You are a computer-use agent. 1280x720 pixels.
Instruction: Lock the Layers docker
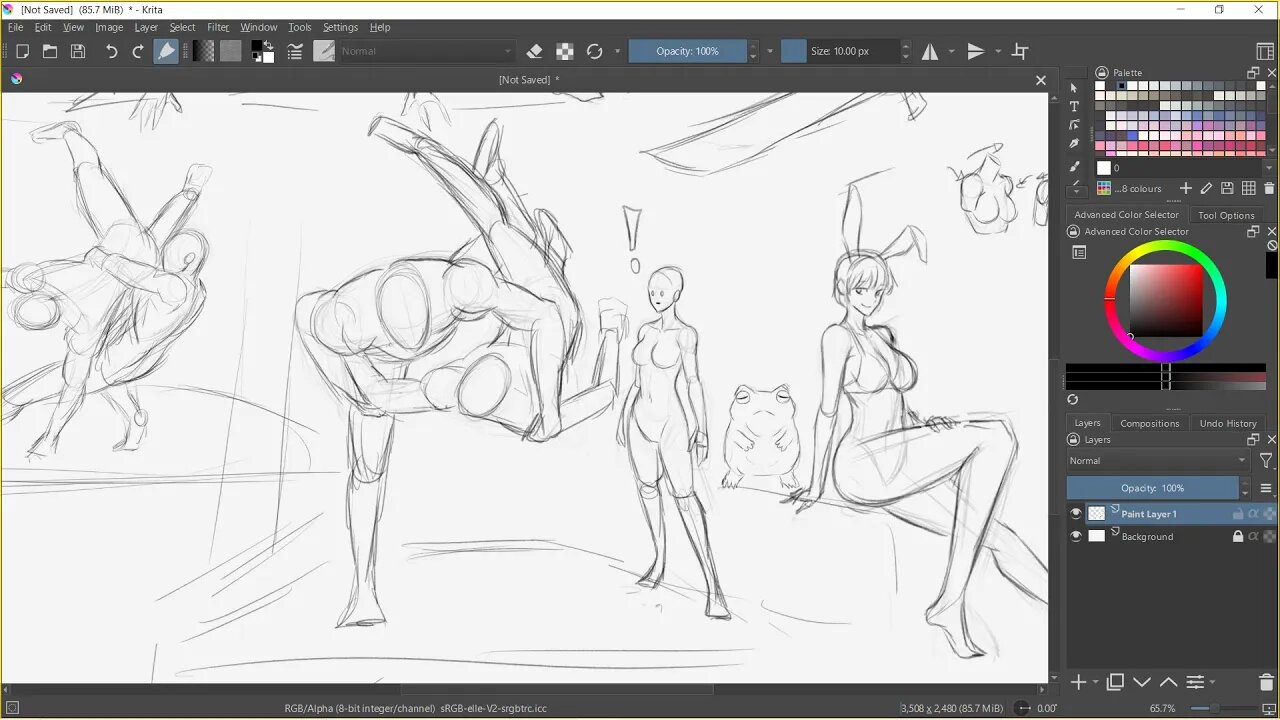click(x=1073, y=440)
